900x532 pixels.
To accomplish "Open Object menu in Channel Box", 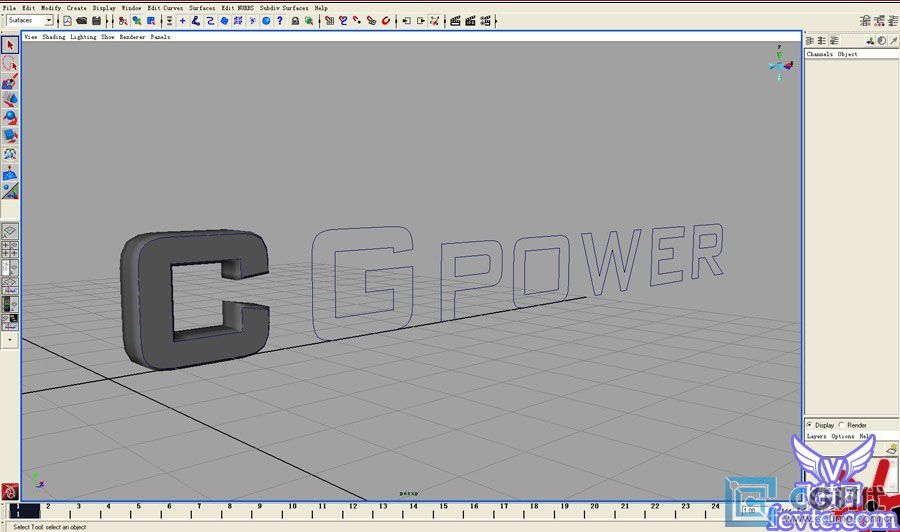I will (847, 54).
